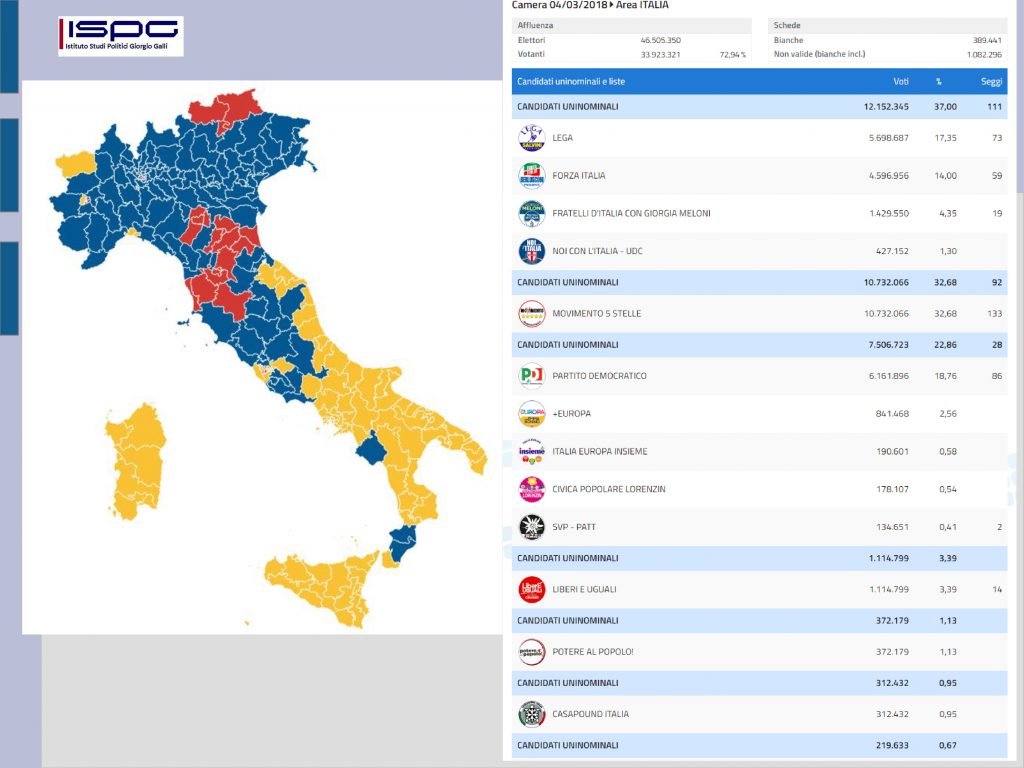
Task: Click the Fratelli d'Italia Meloni logo
Action: 531,213
